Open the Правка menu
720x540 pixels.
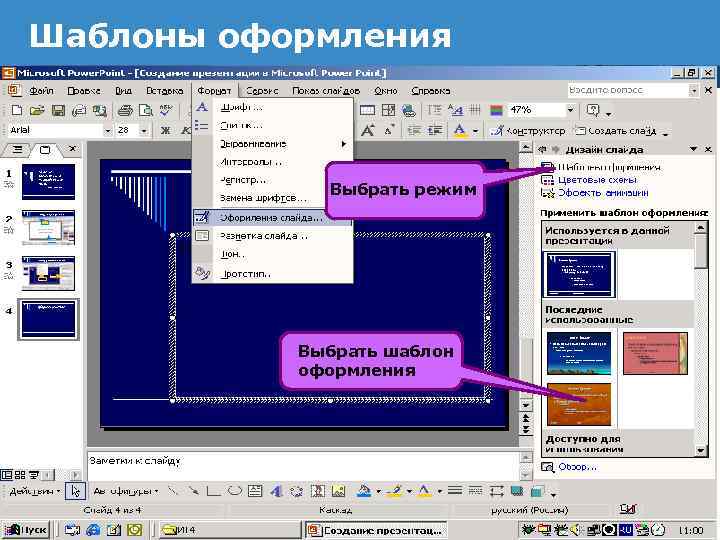[x=84, y=91]
